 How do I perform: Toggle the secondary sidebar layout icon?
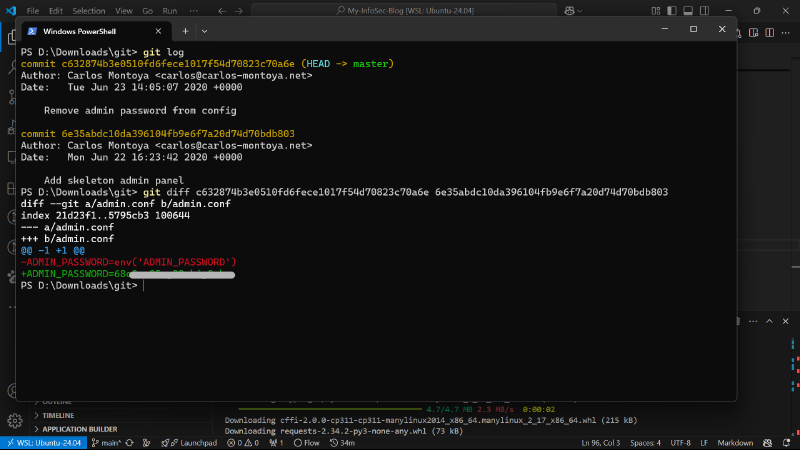[705, 11]
